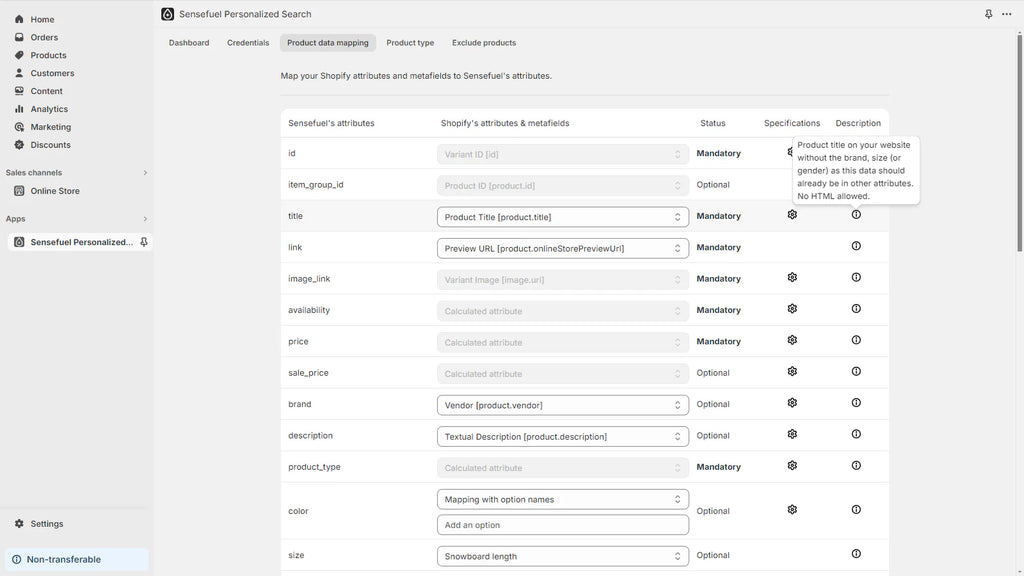The image size is (1024, 576).
Task: Open specifications gear for the brand row
Action: coord(792,403)
